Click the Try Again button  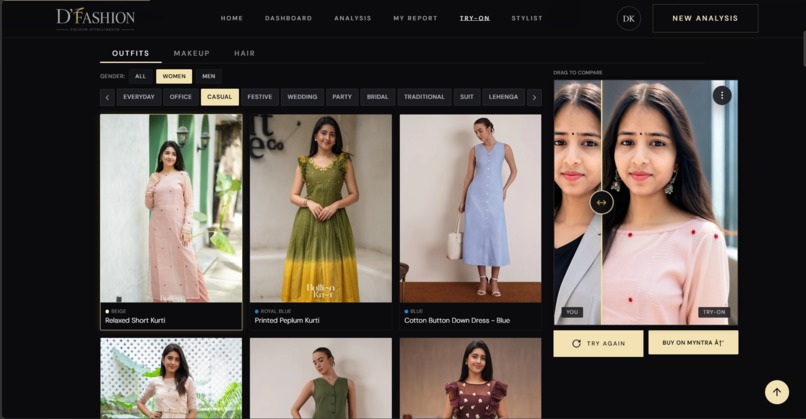pyautogui.click(x=598, y=343)
